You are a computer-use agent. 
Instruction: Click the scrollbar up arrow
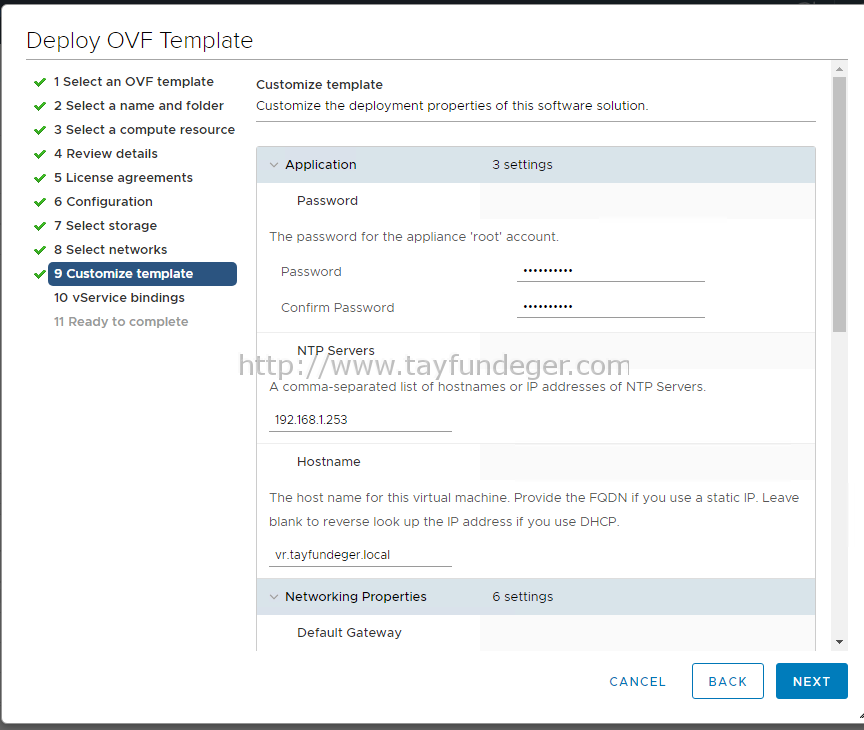[x=839, y=69]
